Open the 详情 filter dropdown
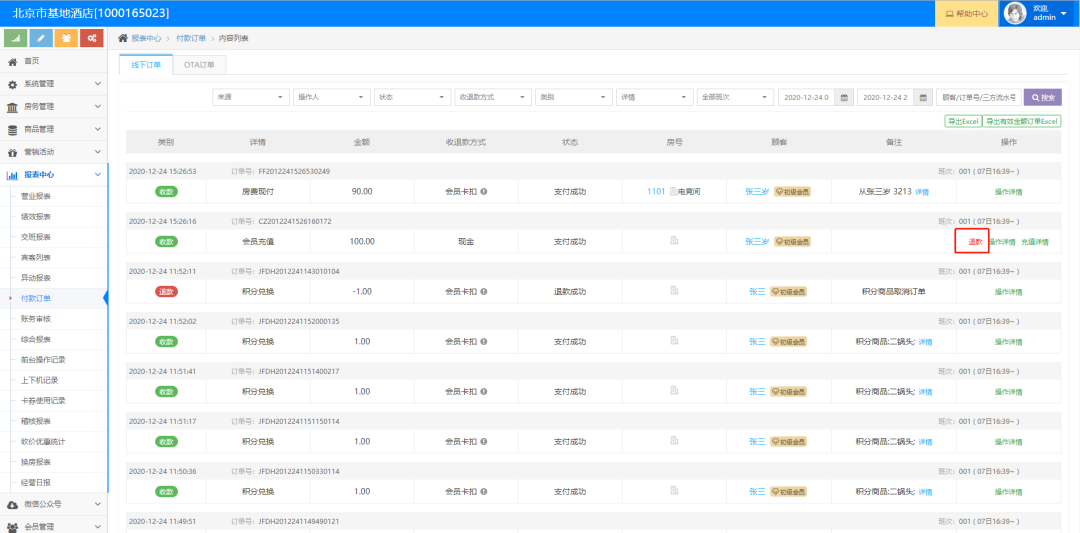Viewport: 1080px width, 533px height. [x=654, y=97]
